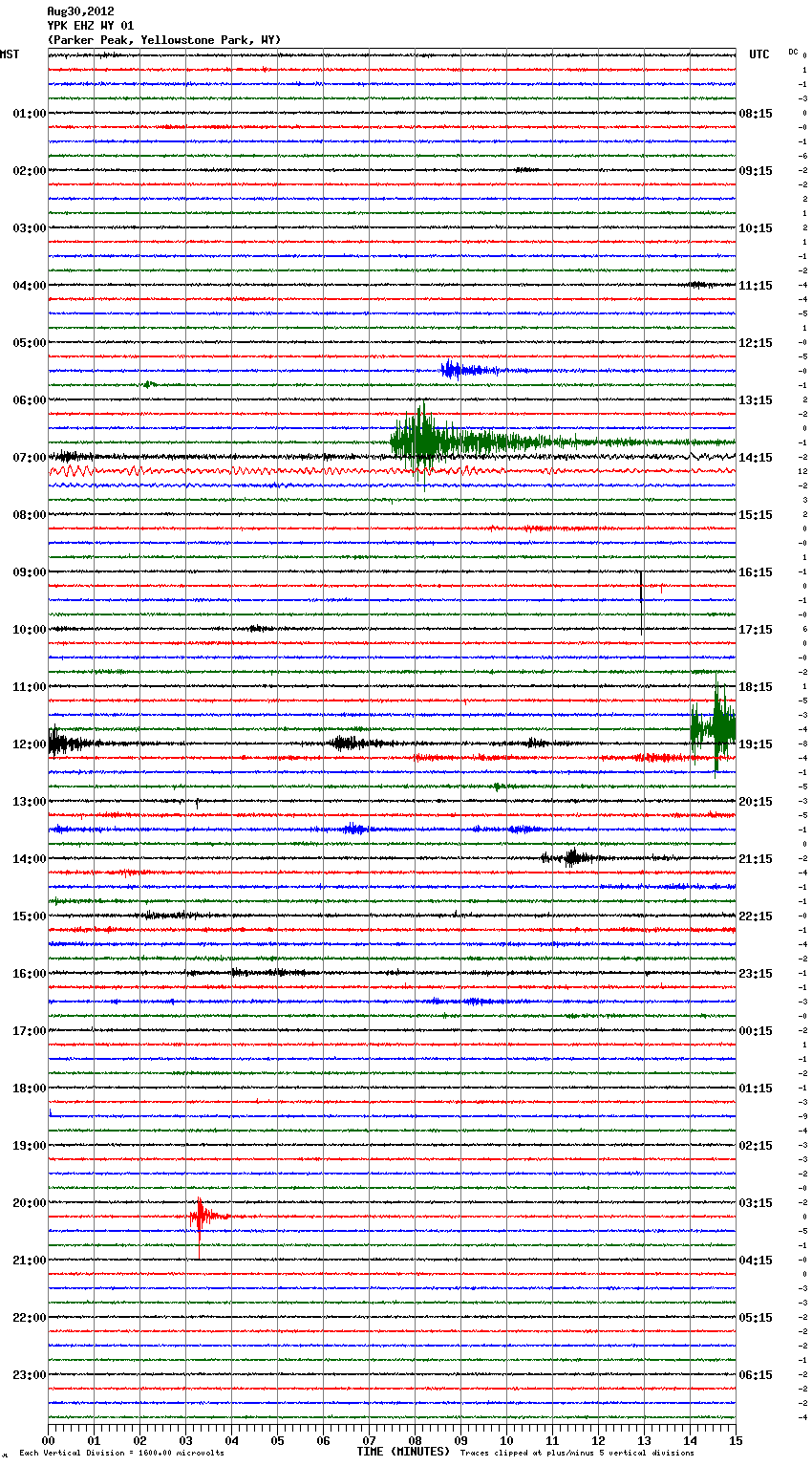Click the UTC time label "06:15"

(x=756, y=1375)
